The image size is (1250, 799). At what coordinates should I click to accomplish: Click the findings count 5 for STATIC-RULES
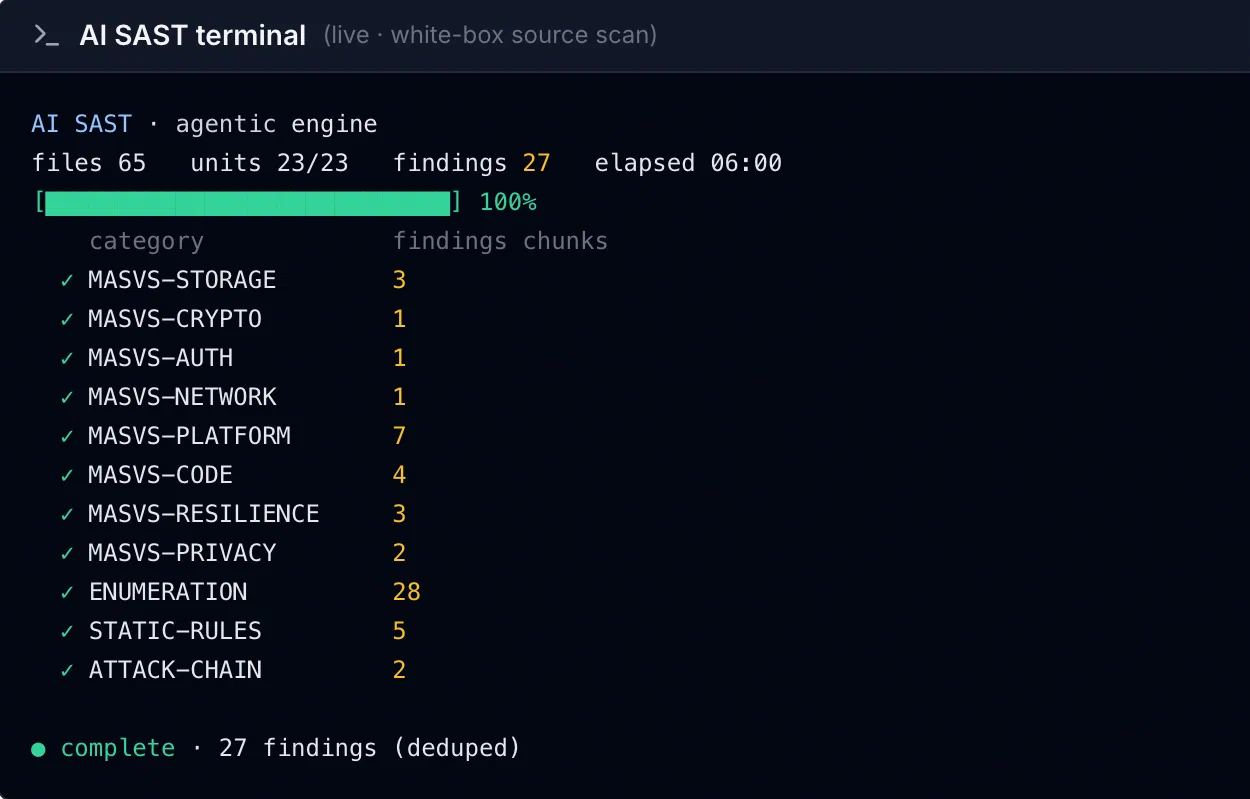(400, 631)
